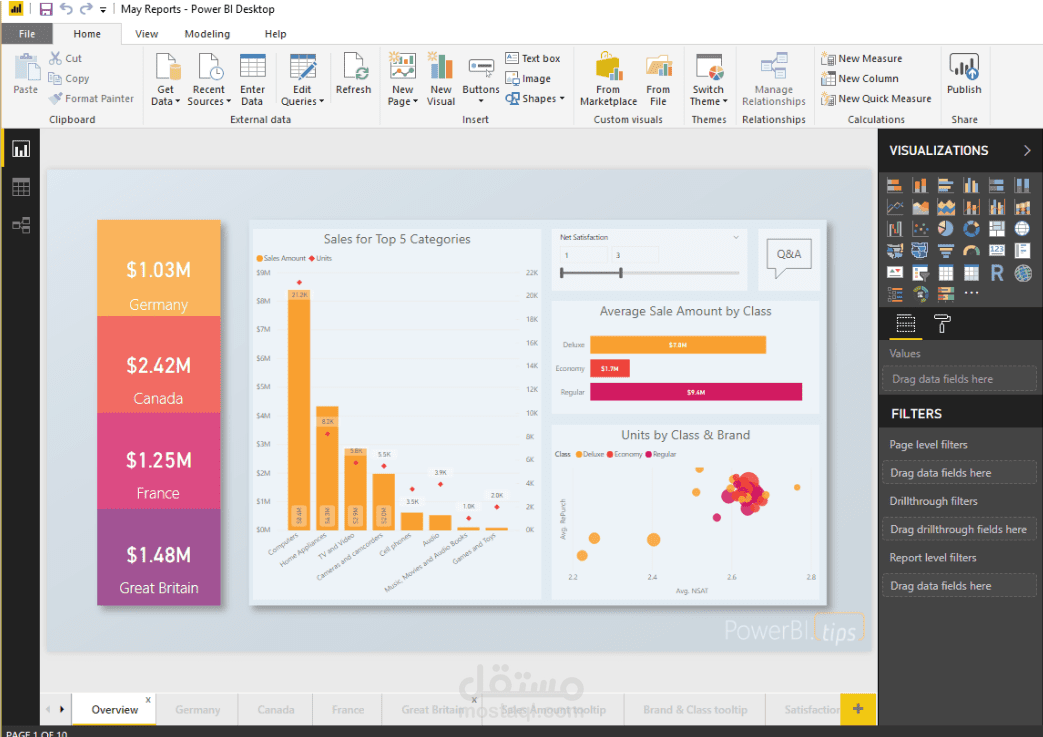The width and height of the screenshot is (1043, 737).
Task: Open the File menu
Action: (x=27, y=34)
